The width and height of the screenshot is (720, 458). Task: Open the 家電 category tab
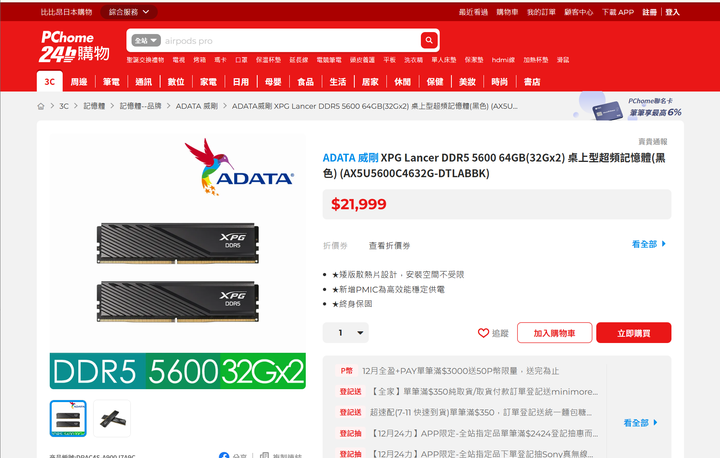(208, 81)
